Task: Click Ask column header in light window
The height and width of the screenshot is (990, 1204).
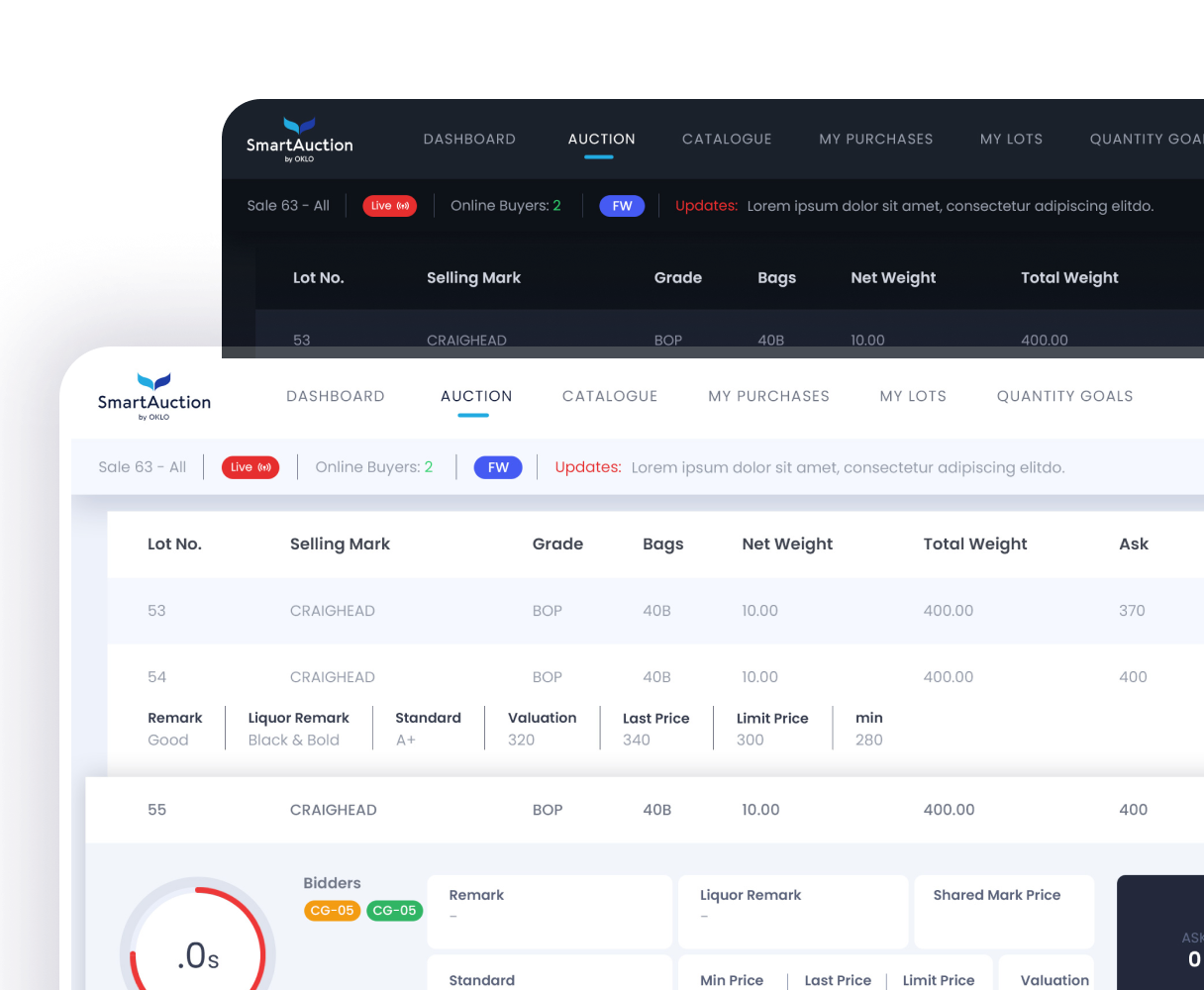Action: 1134,544
